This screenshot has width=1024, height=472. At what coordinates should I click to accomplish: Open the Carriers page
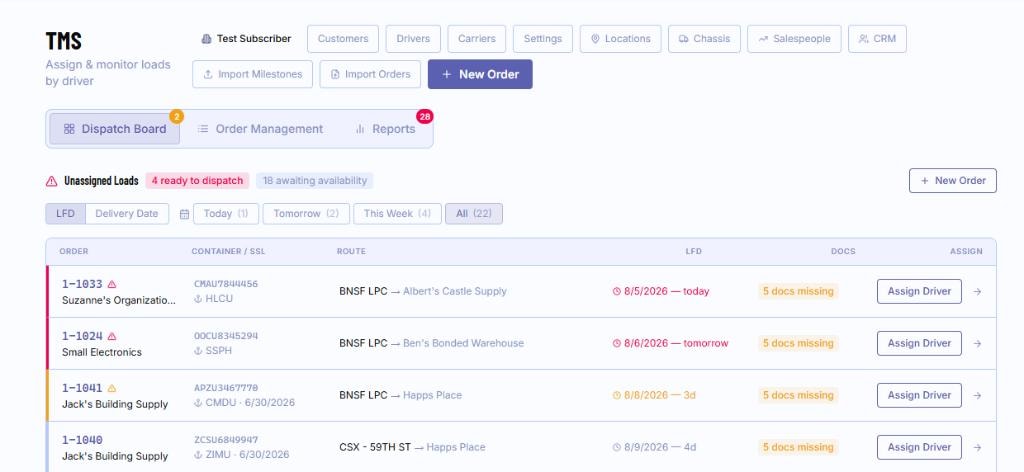[x=477, y=39]
